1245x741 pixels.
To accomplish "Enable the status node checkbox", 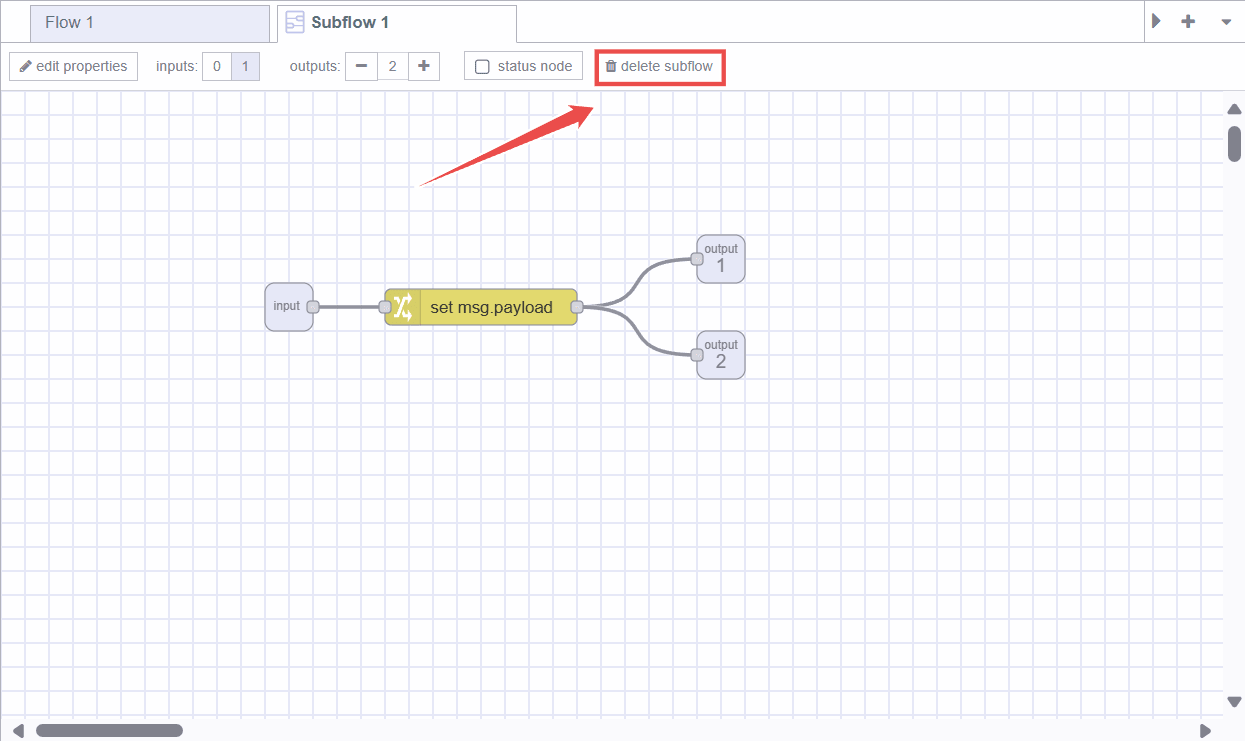I will pyautogui.click(x=483, y=66).
